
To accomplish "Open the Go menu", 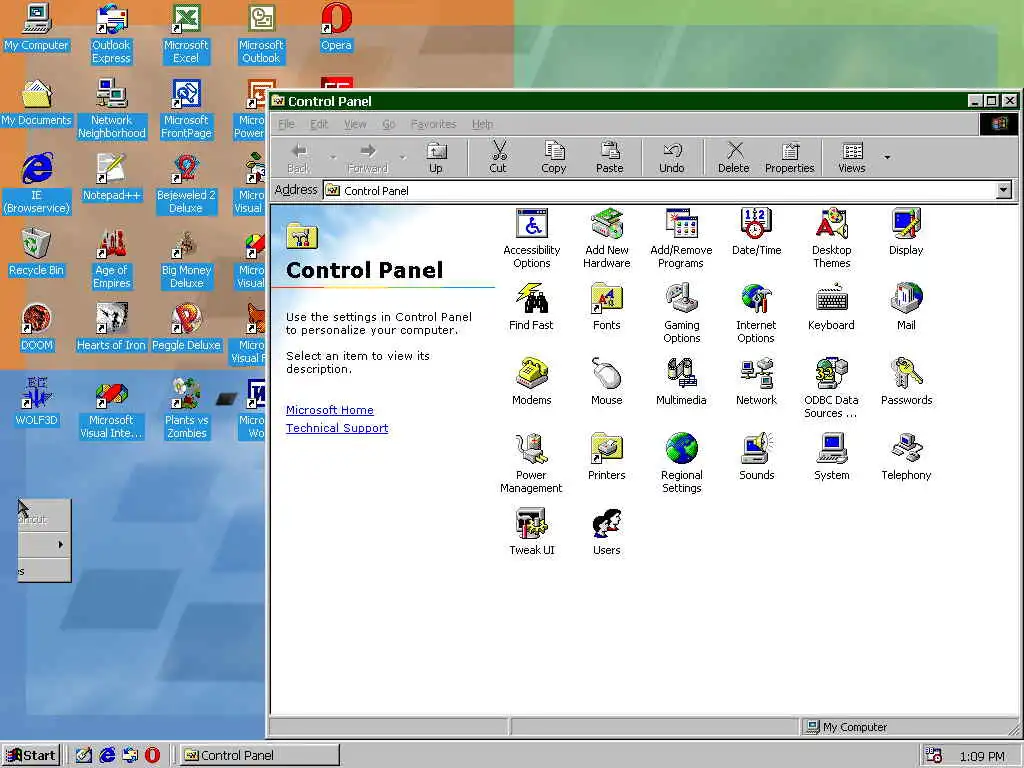I will pos(389,124).
